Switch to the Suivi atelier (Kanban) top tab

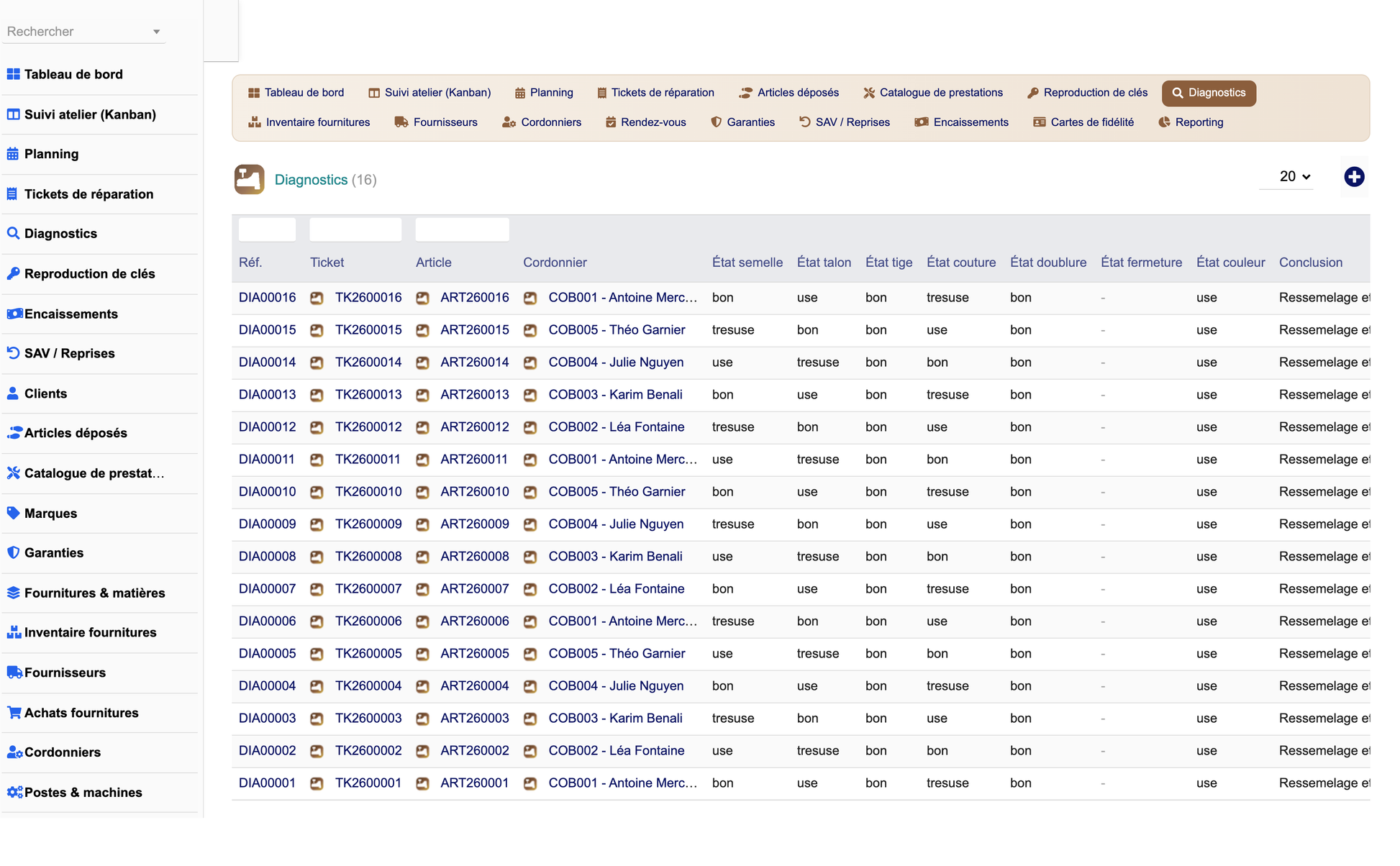429,93
